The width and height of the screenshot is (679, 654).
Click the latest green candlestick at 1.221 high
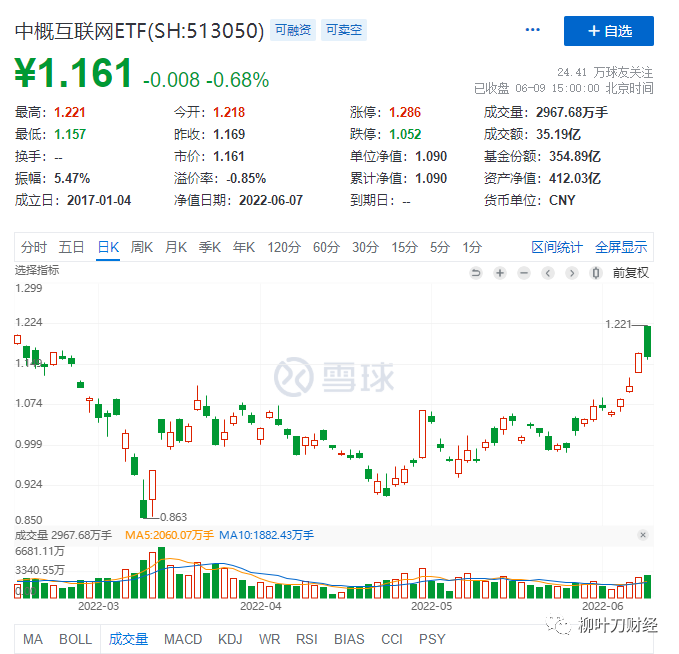coord(647,342)
